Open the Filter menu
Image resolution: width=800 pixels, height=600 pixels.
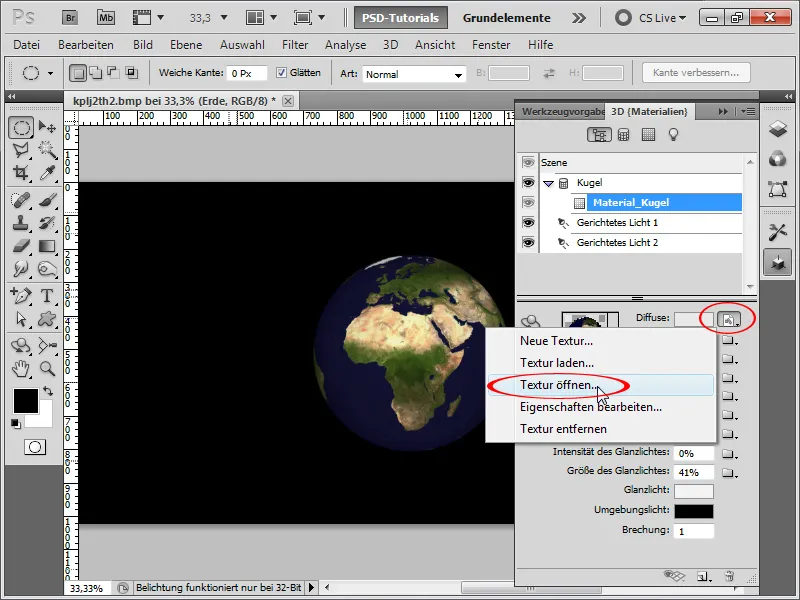pos(294,45)
